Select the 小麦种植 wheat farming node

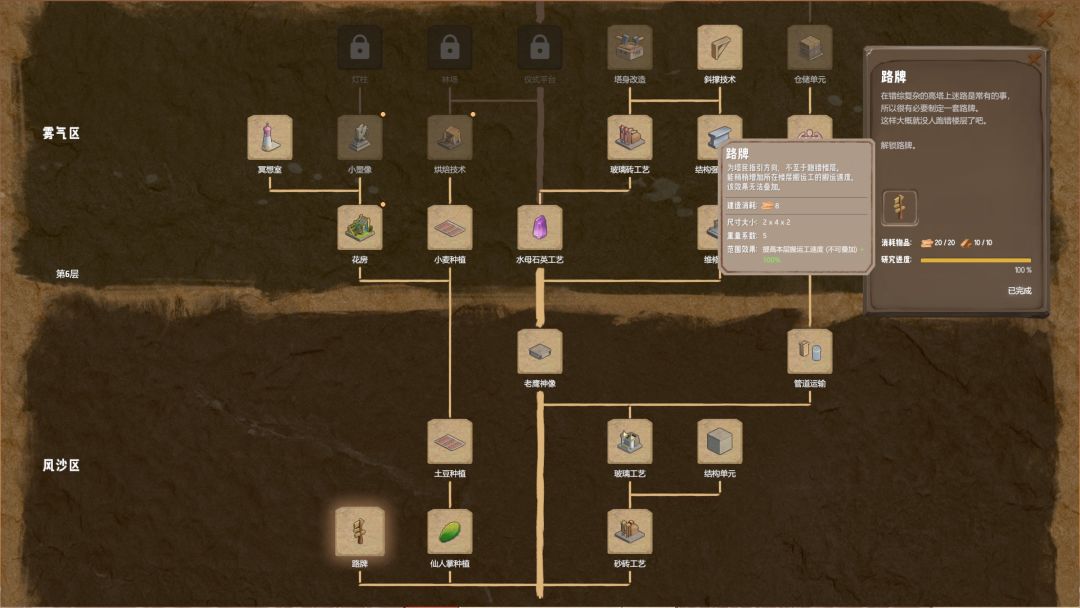tap(450, 228)
